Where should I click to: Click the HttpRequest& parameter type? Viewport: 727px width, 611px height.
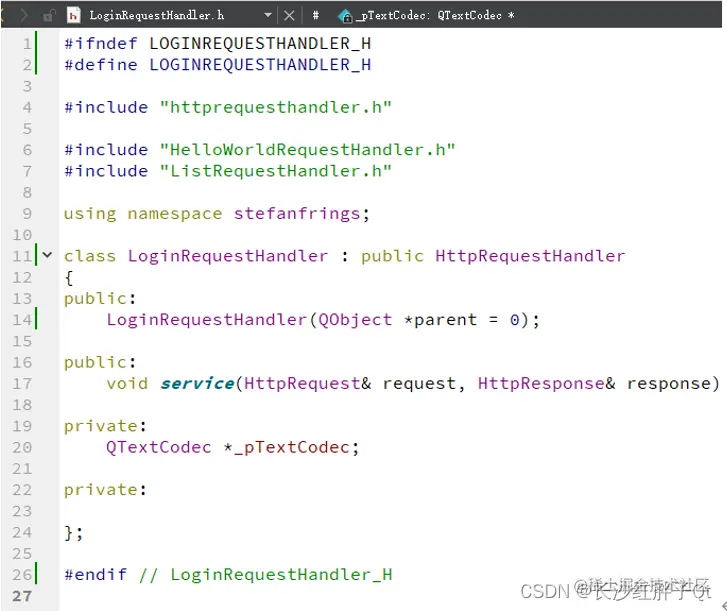(307, 383)
